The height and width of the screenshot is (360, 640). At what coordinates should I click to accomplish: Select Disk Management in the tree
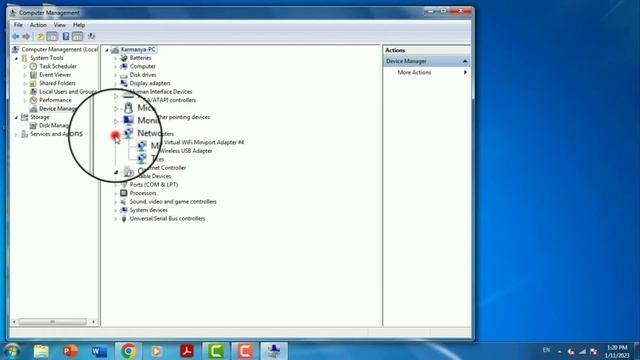50,126
